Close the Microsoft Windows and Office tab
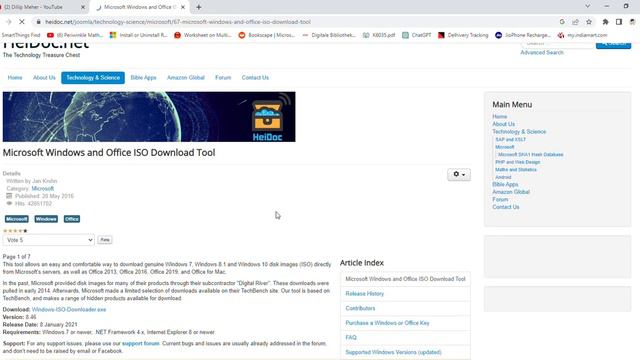This screenshot has width=640, height=360. point(183,7)
